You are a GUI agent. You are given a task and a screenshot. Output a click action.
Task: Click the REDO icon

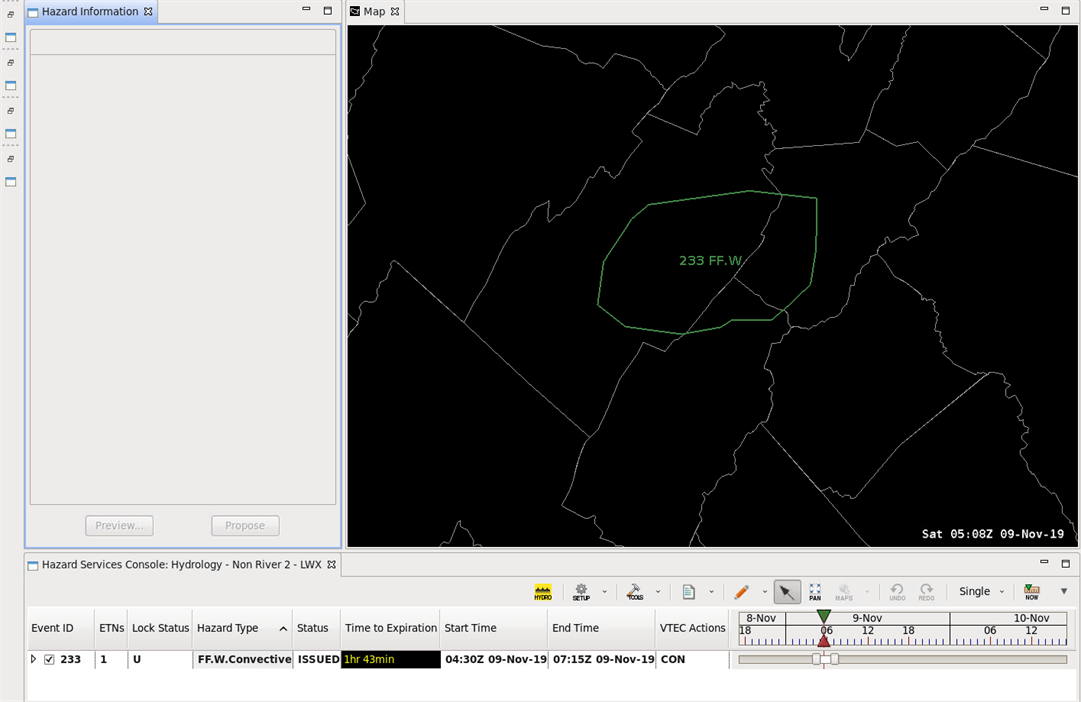click(927, 592)
